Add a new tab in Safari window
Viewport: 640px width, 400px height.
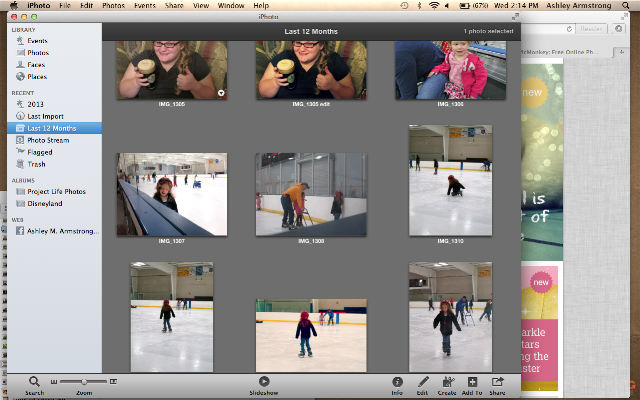tap(622, 52)
